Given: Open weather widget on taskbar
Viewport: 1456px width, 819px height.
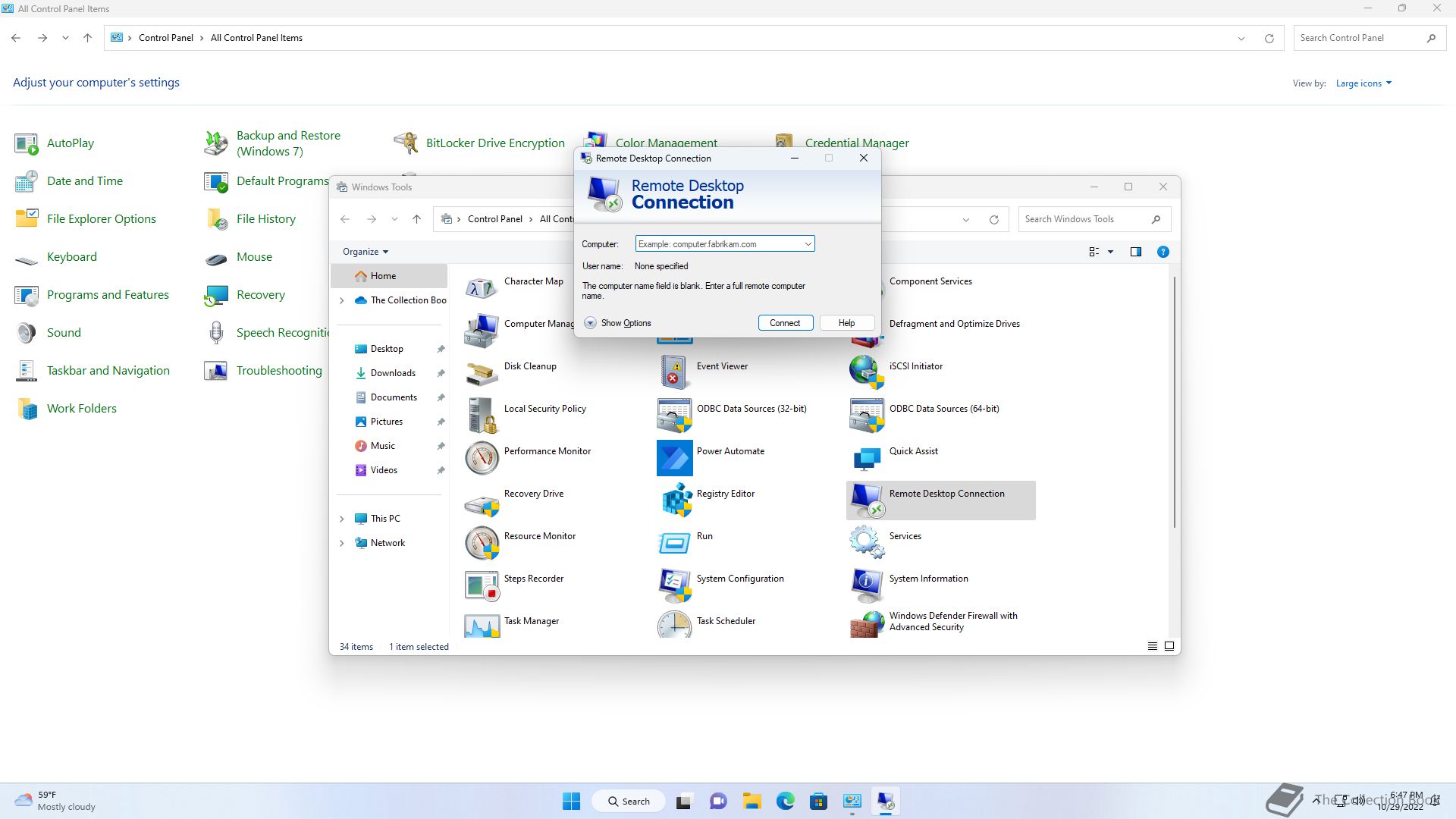Looking at the screenshot, I should click(x=56, y=801).
